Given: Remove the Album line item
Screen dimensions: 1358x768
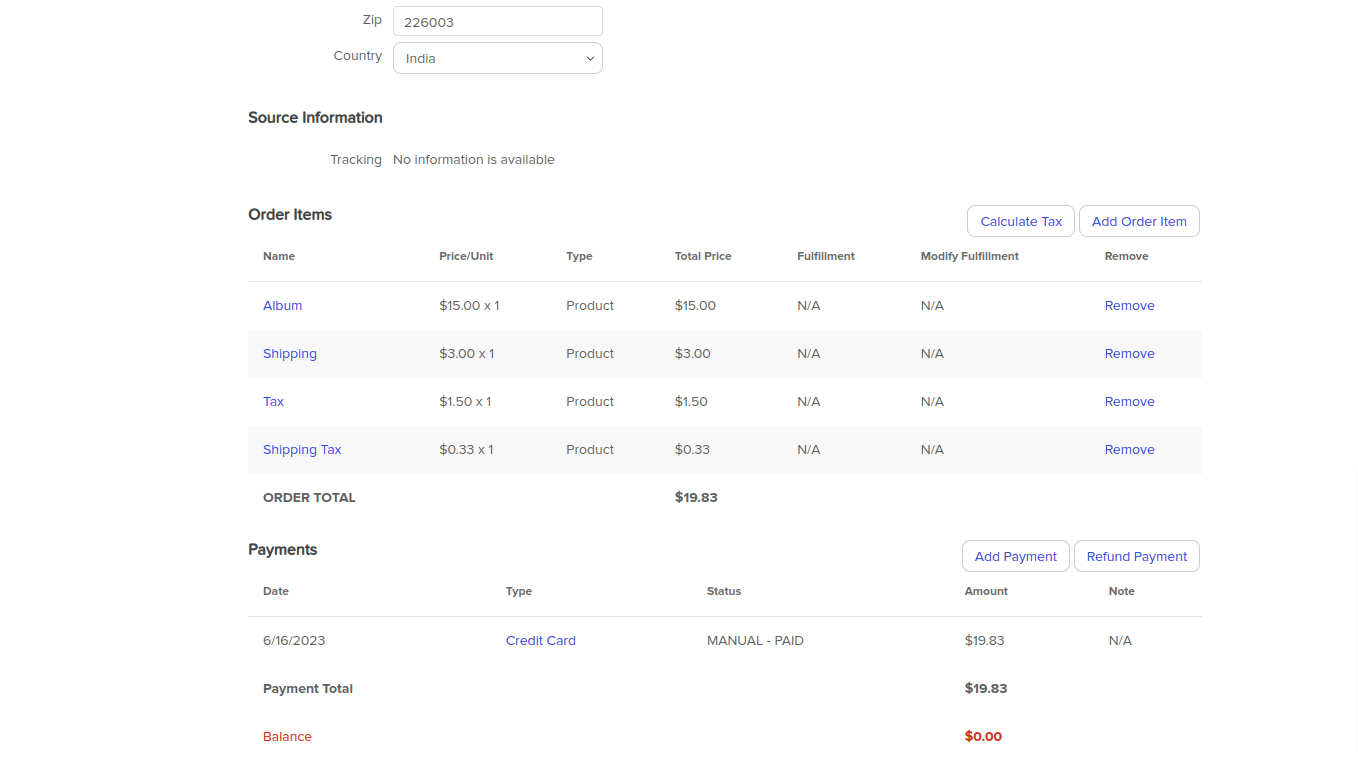Looking at the screenshot, I should (x=1129, y=305).
